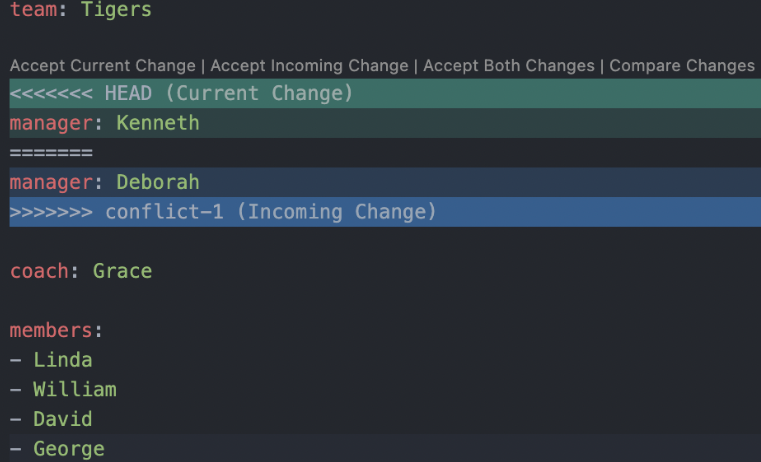Place cursor on the Linda list item
Screen dimensions: 761x462
(x=62, y=360)
